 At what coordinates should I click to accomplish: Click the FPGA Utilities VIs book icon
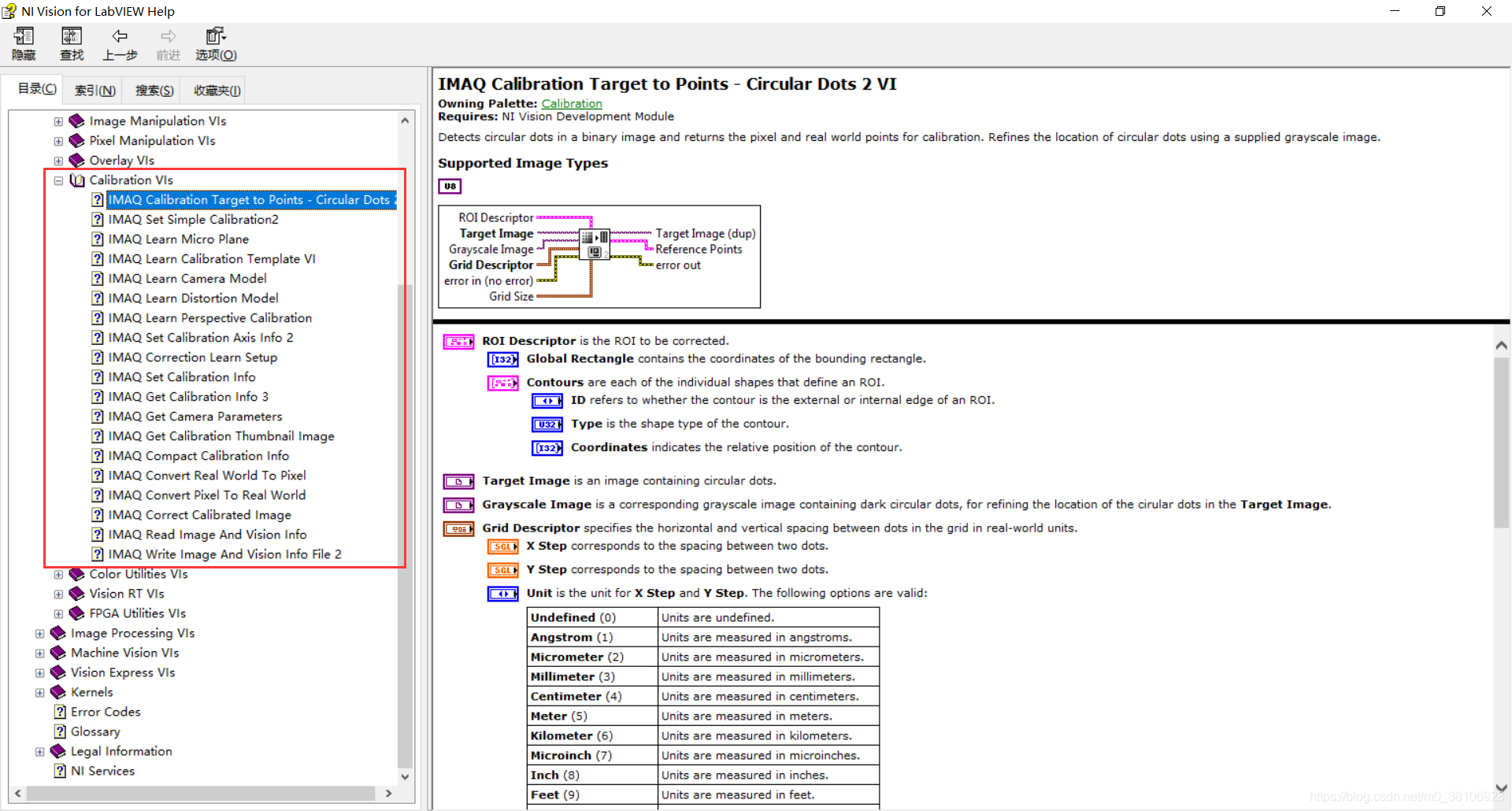pos(76,613)
